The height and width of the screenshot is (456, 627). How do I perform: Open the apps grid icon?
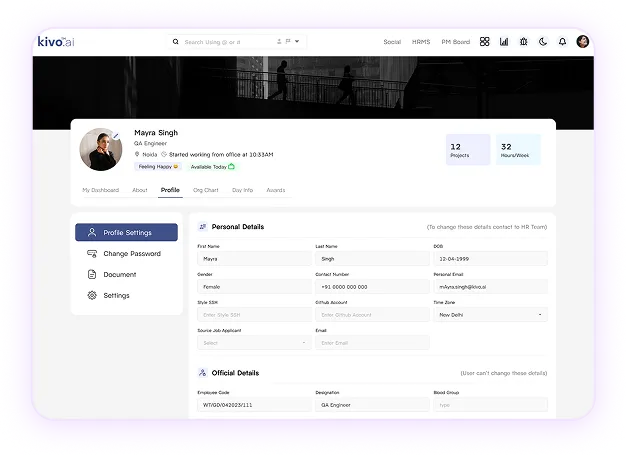pos(485,42)
